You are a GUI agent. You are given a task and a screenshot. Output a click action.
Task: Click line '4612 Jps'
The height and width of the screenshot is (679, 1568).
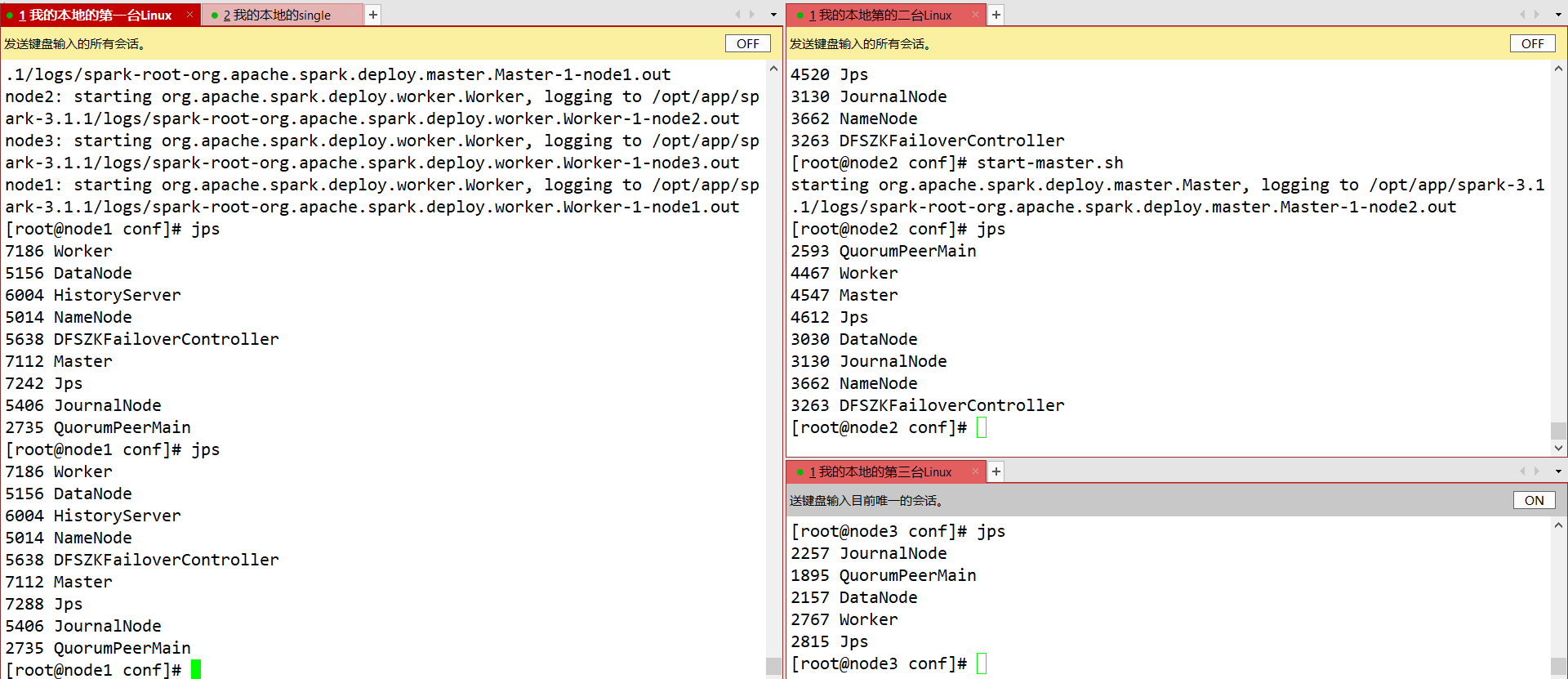point(830,317)
